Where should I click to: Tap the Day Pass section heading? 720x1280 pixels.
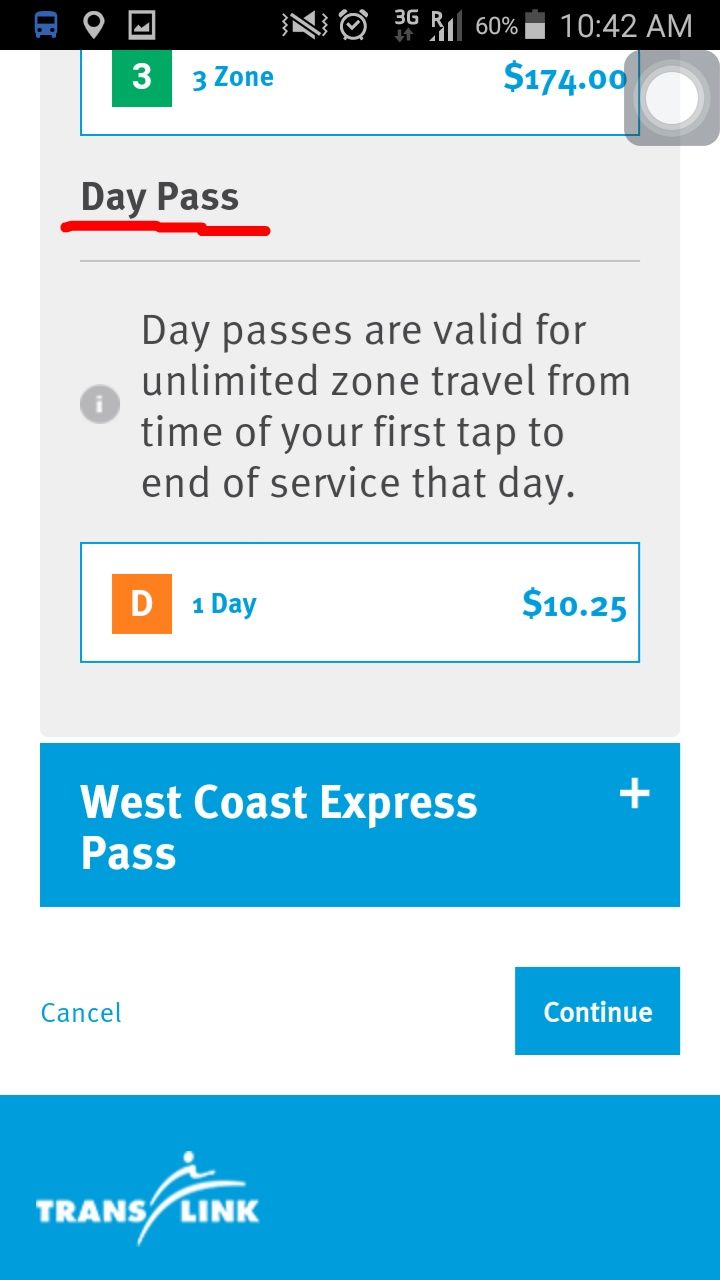click(160, 197)
